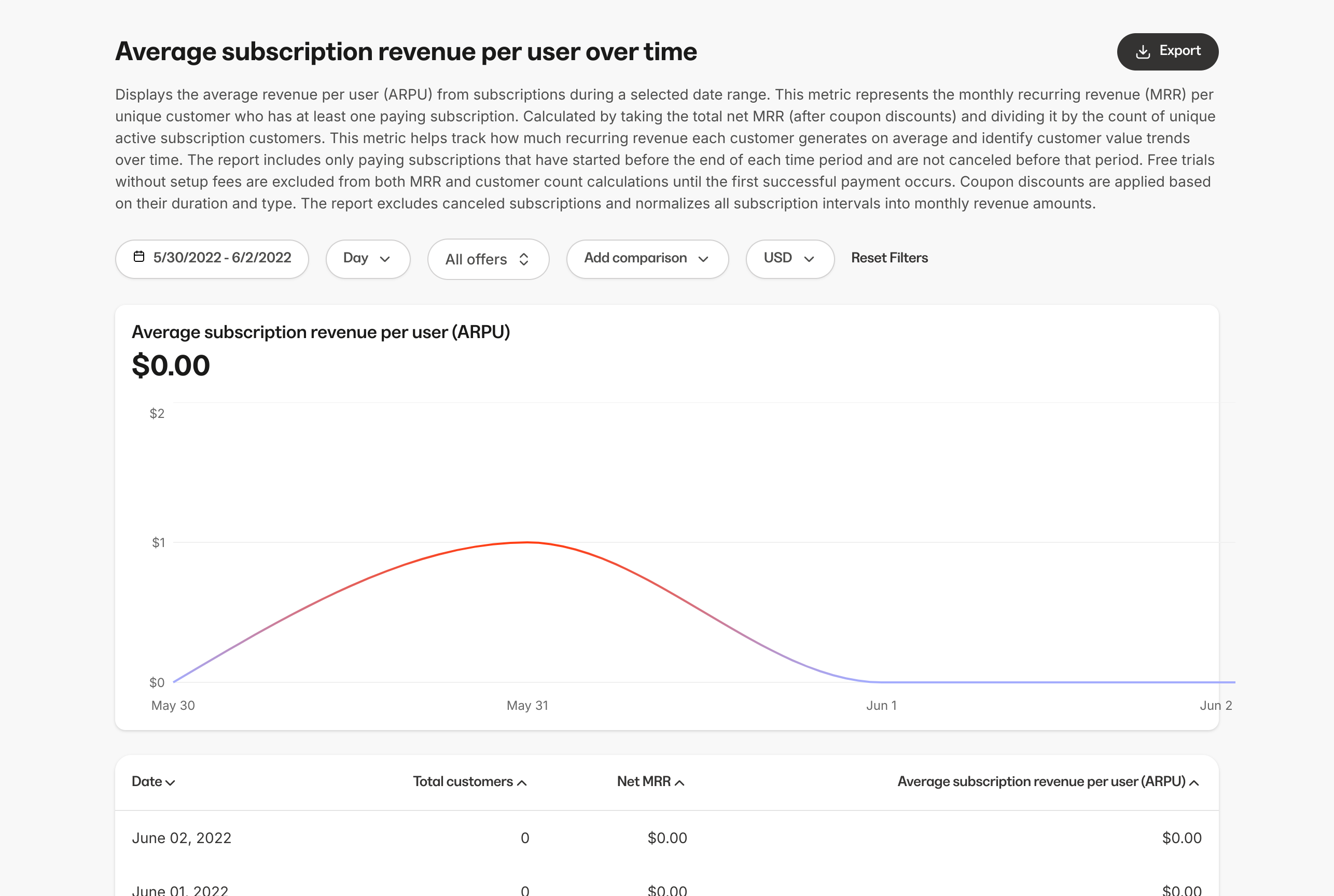Sort table by Net MRR header

tap(644, 781)
